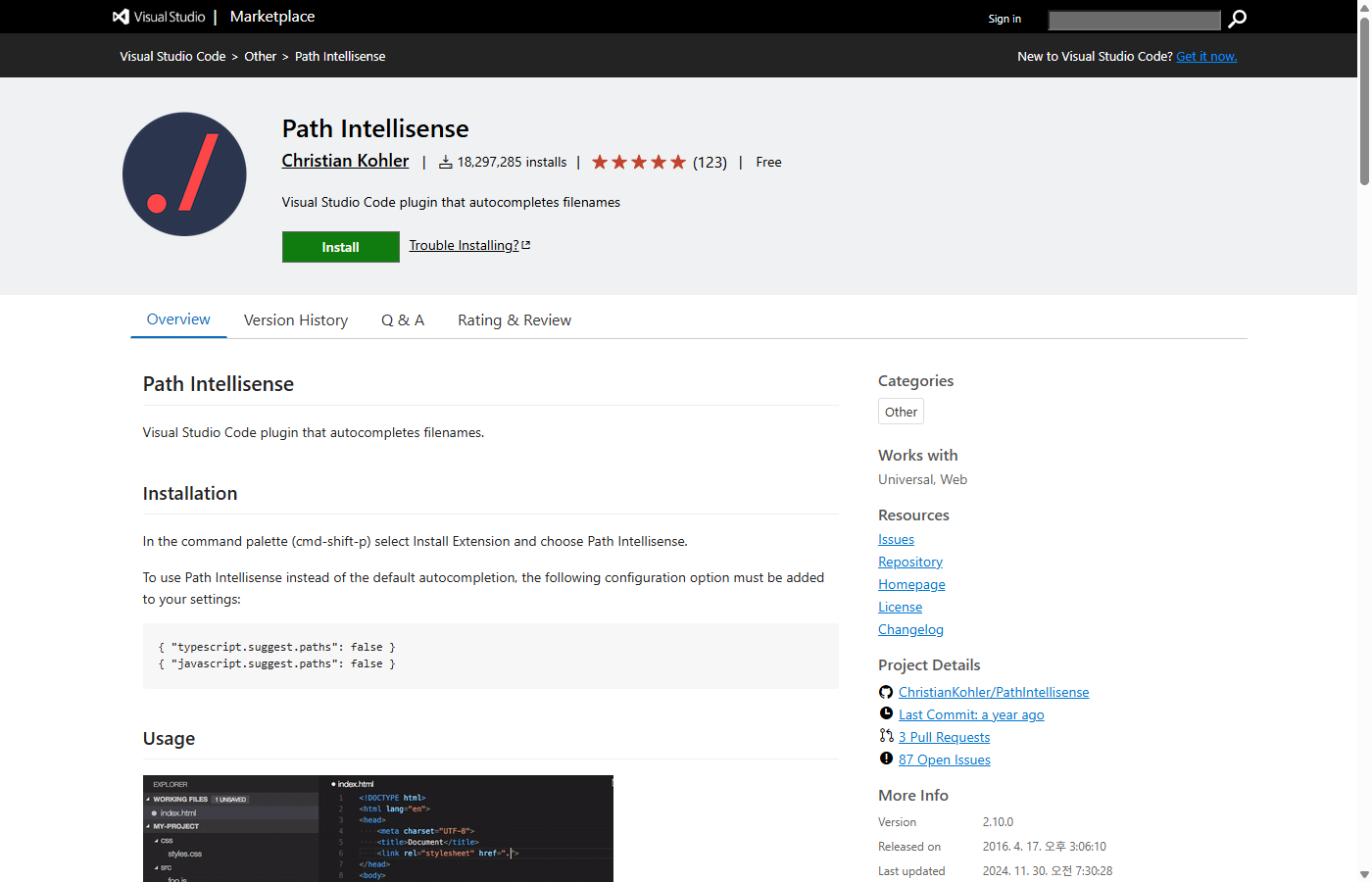This screenshot has height=882, width=1372.
Task: Click the download icon beside install count
Action: 446,162
